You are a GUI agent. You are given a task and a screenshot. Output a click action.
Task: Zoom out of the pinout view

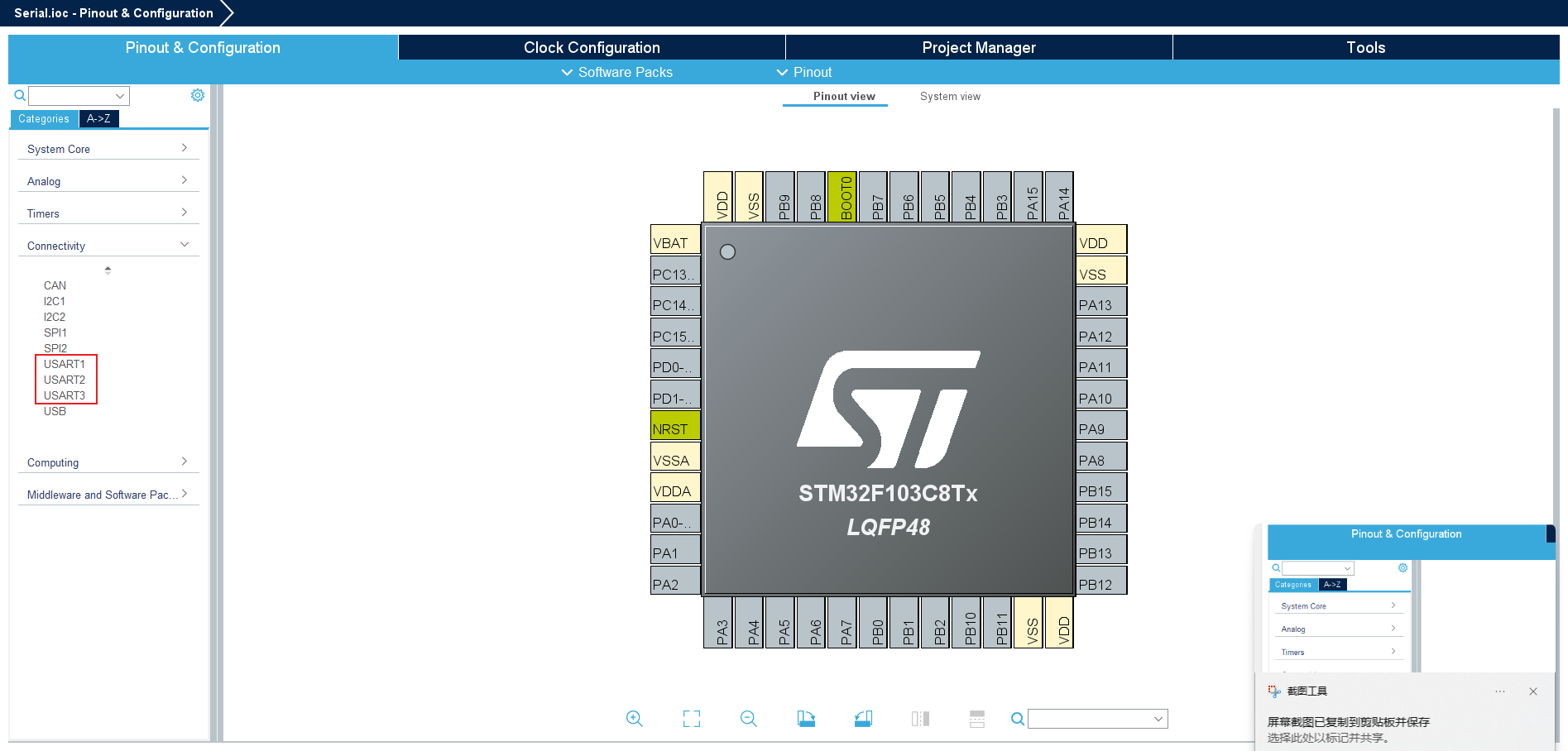(749, 719)
